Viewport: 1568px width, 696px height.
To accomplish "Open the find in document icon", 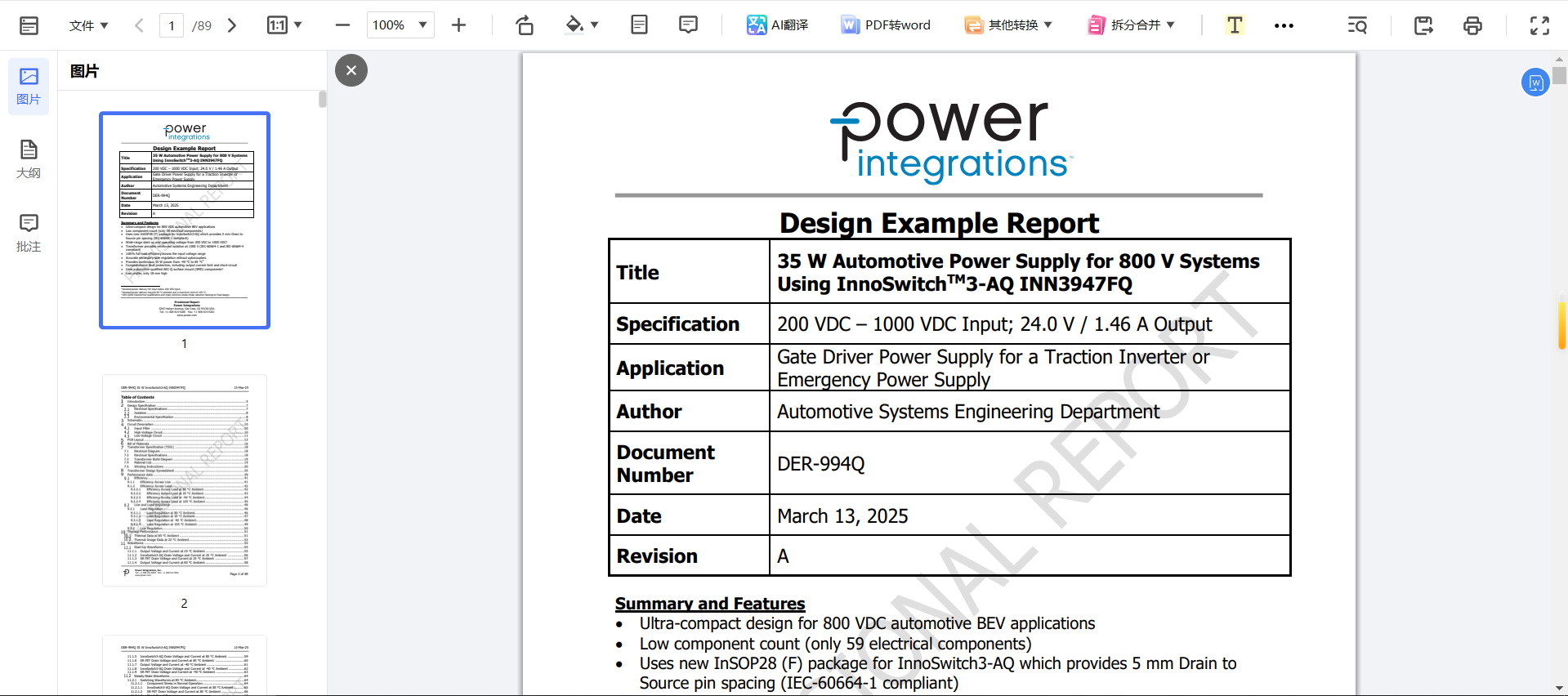I will 1357,25.
